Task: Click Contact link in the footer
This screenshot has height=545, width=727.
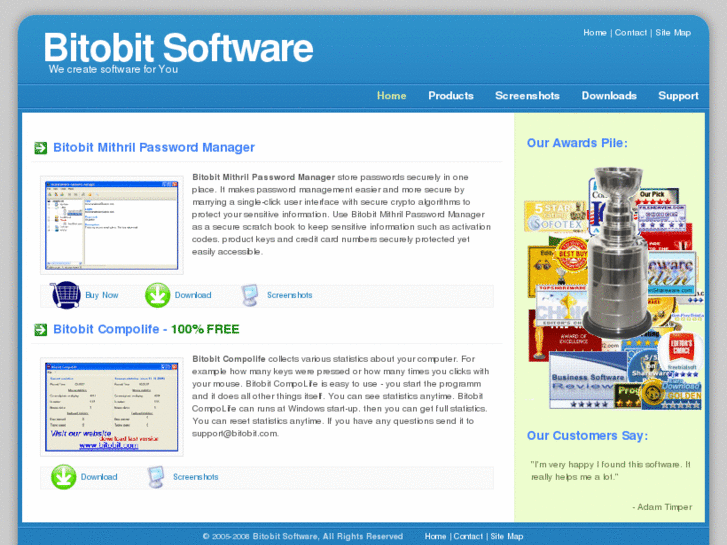Action: [468, 536]
